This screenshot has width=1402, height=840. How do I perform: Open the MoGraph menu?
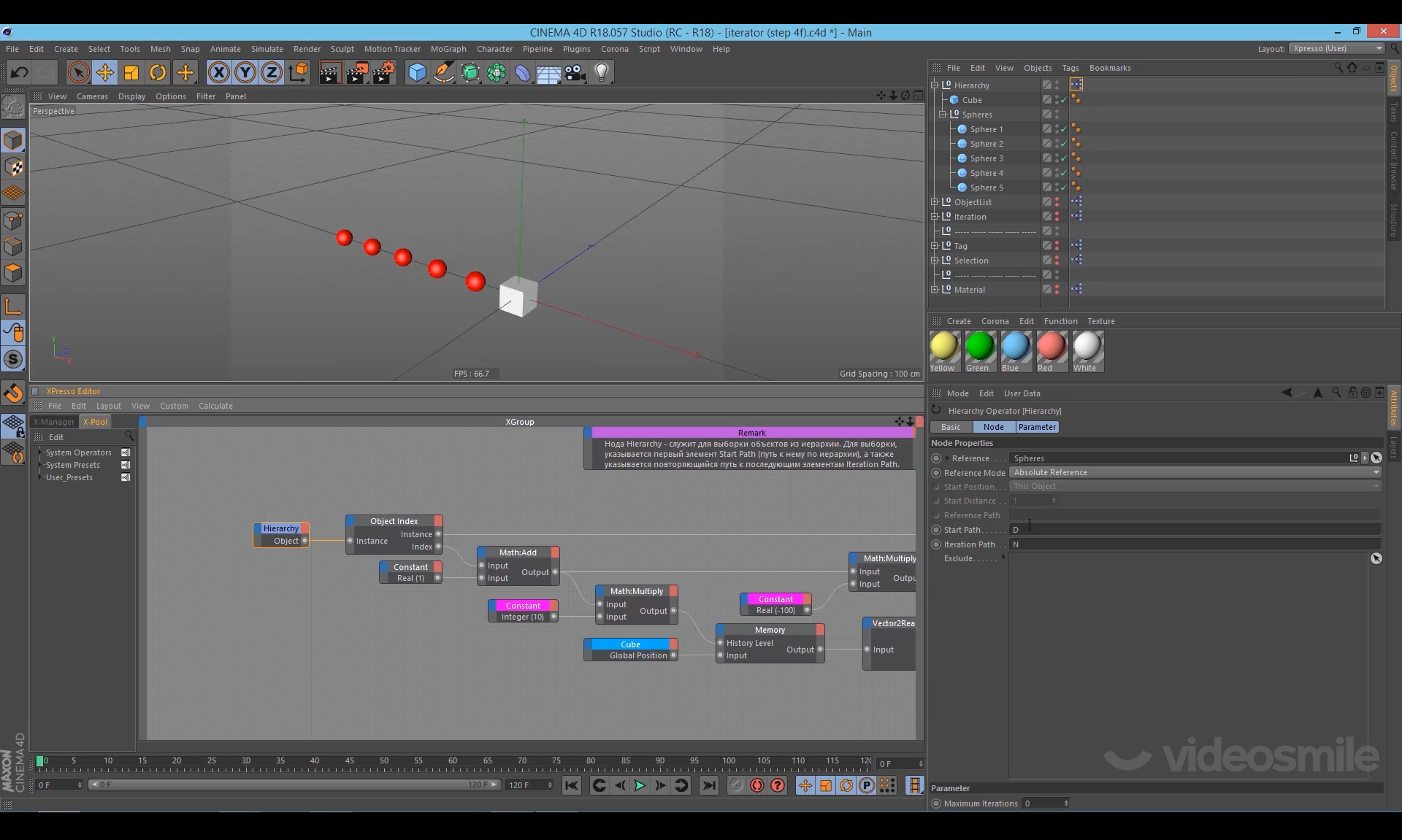(448, 49)
